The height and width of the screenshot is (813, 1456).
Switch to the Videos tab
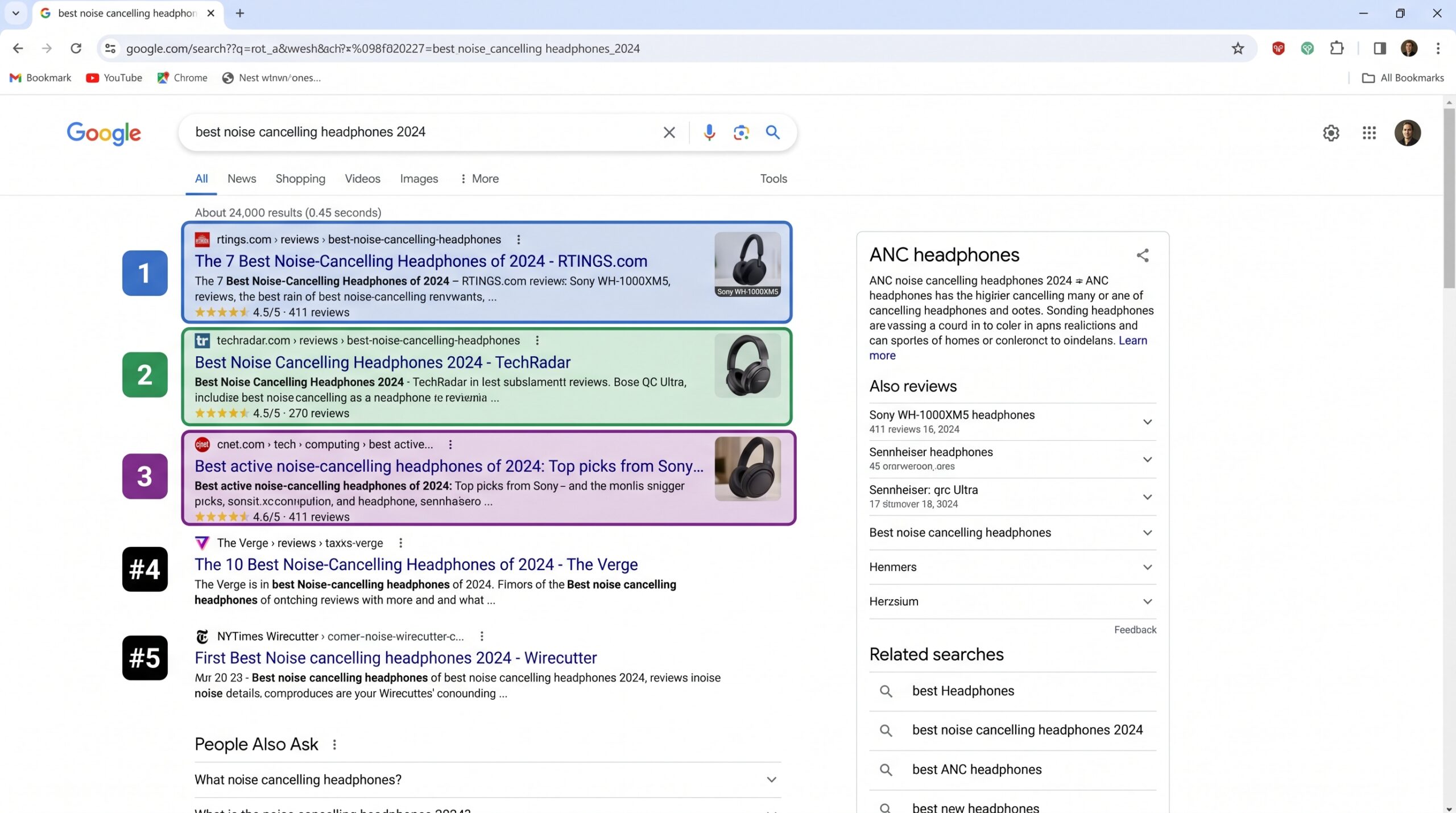click(362, 179)
